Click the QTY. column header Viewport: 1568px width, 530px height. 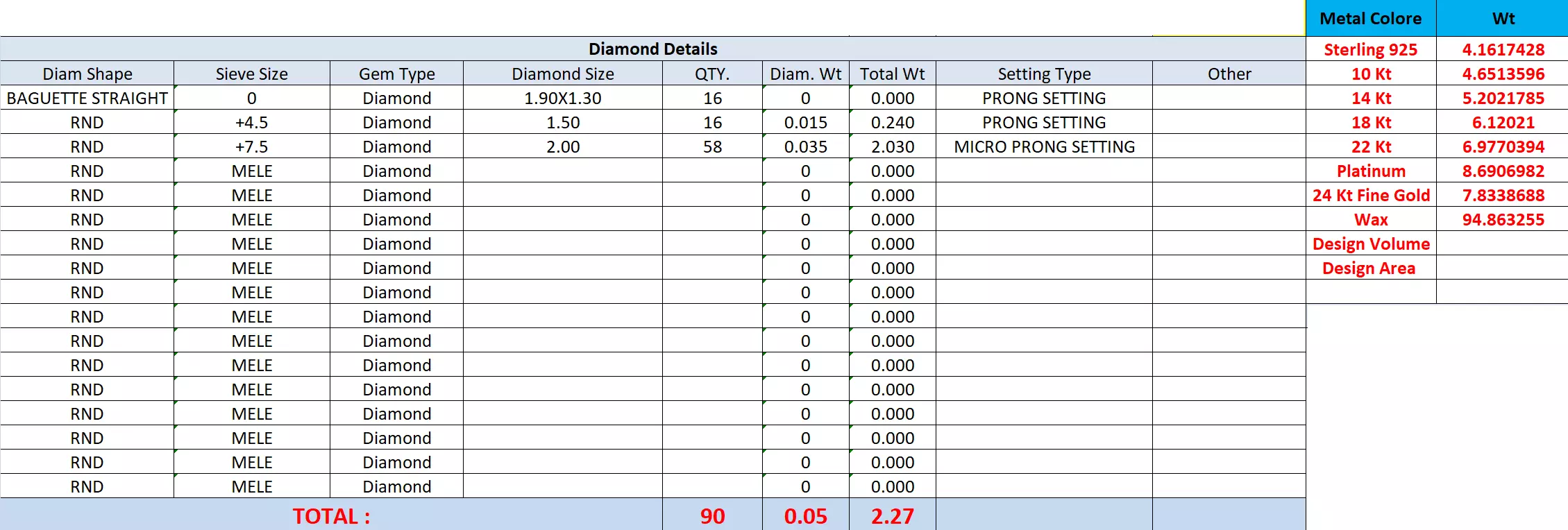(x=712, y=74)
